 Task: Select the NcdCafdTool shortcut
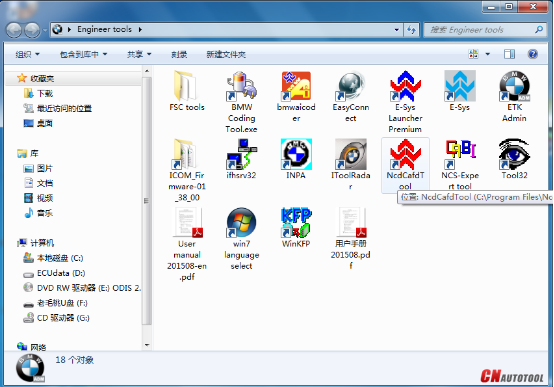405,165
